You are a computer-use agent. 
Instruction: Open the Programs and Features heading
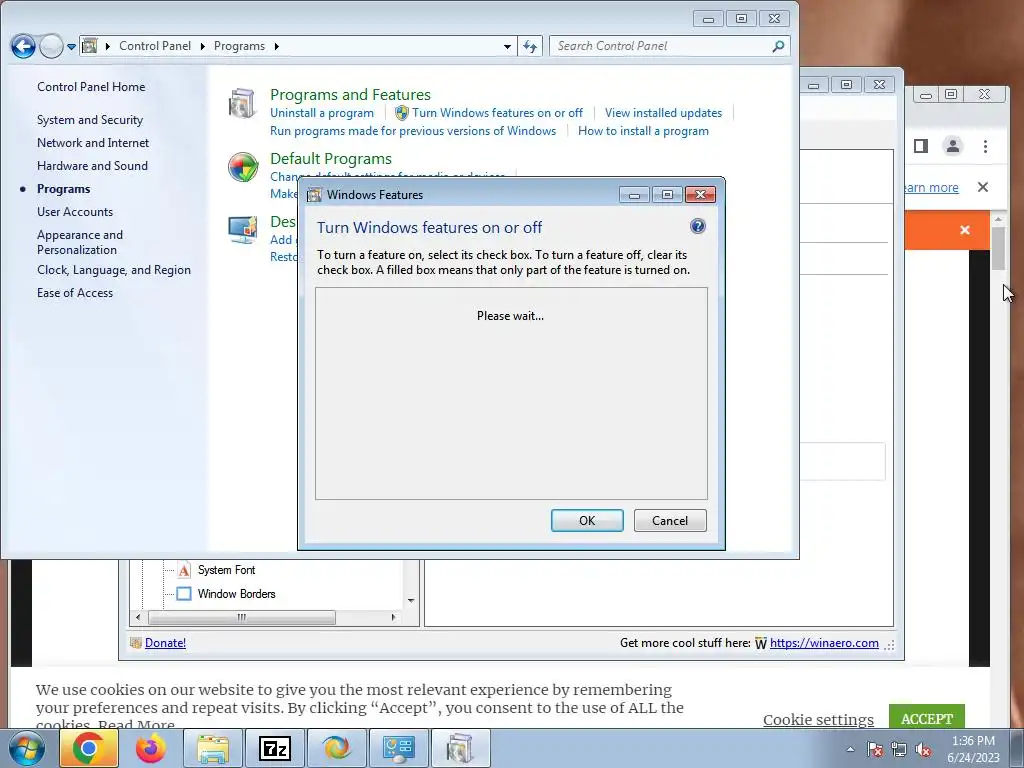(350, 95)
